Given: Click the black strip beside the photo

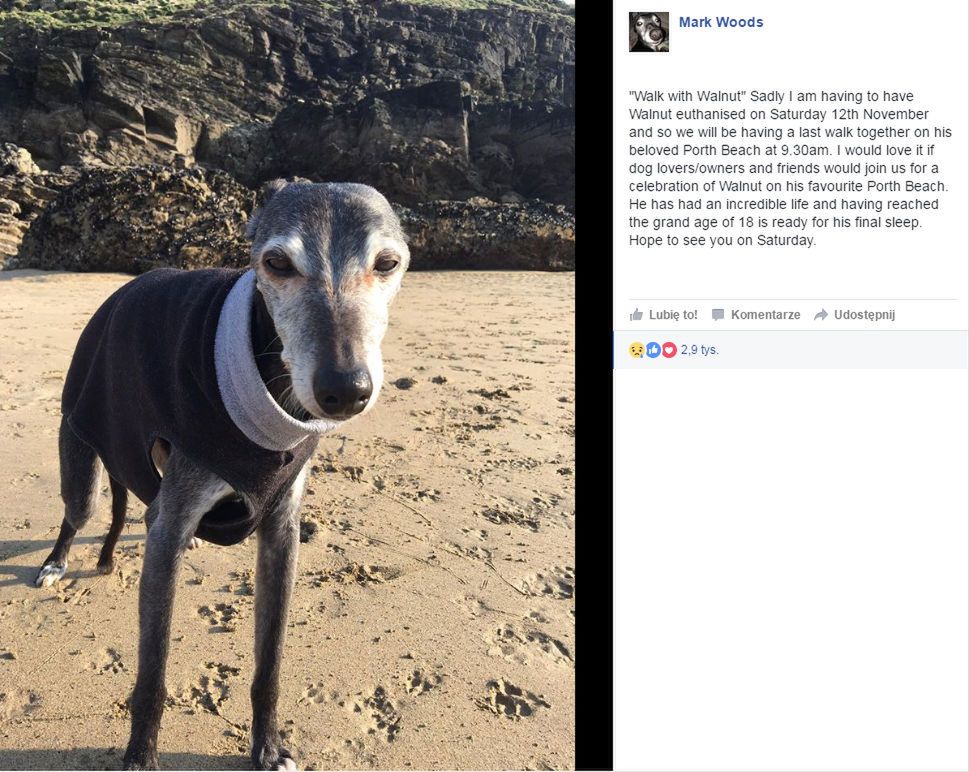Looking at the screenshot, I should point(594,386).
